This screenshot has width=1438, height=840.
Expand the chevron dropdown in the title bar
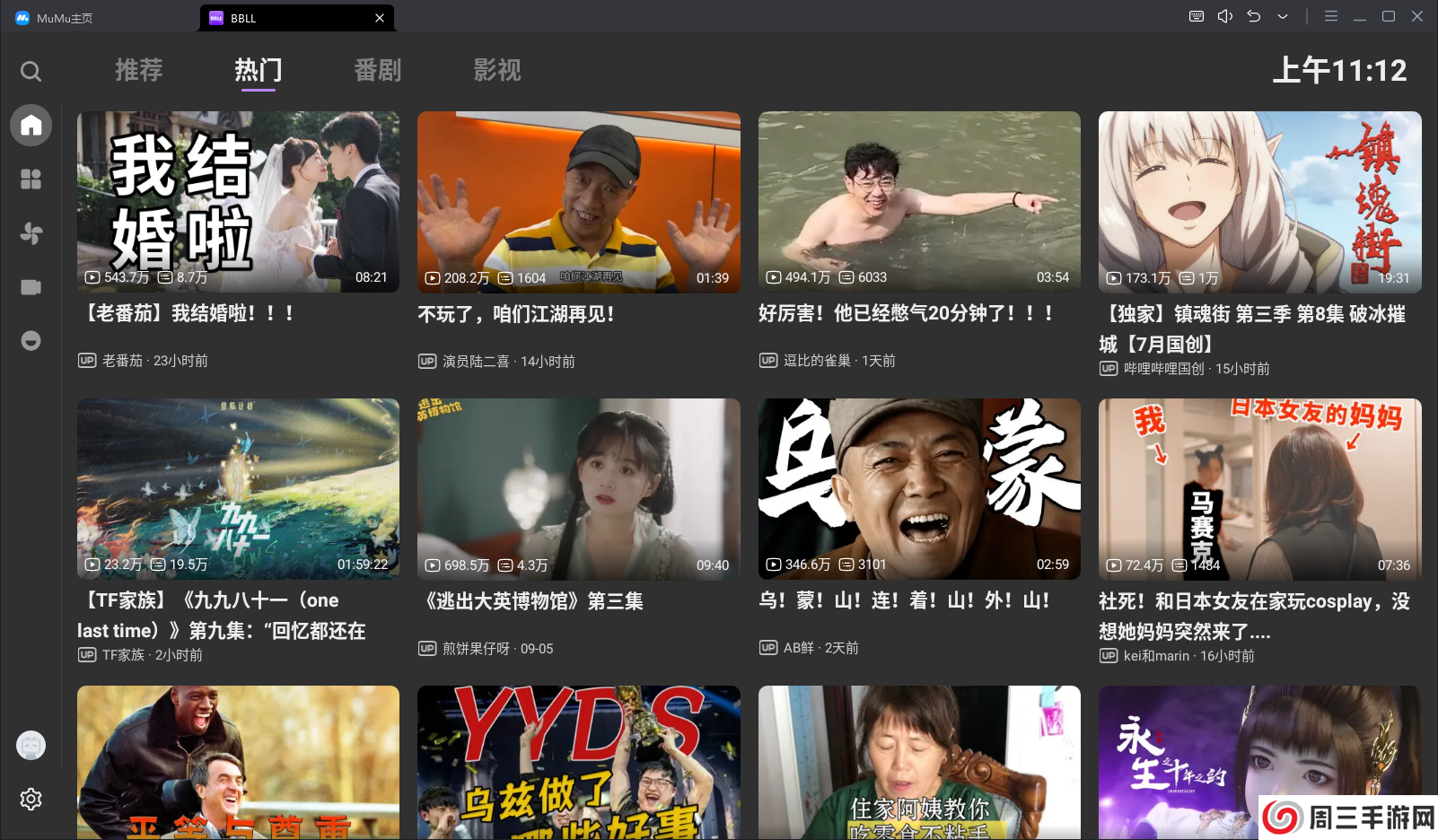(1283, 16)
